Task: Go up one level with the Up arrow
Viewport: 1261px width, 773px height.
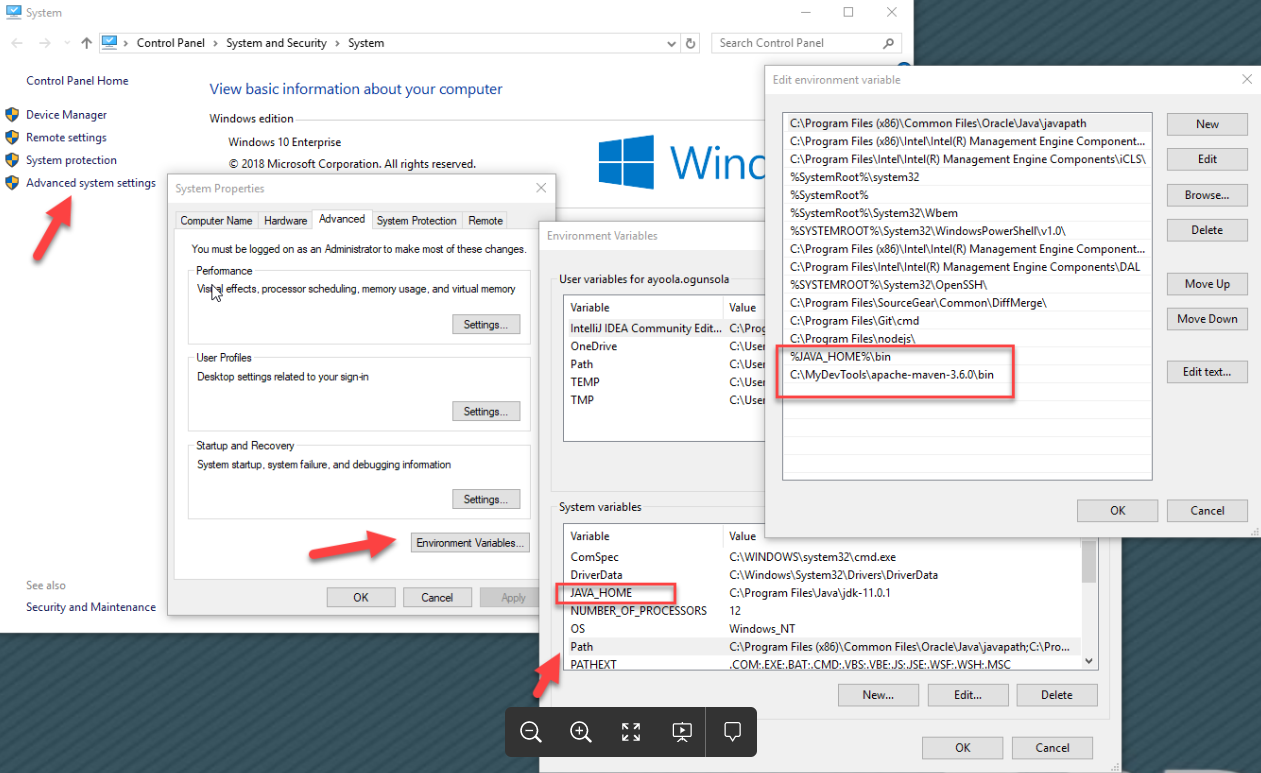Action: (x=87, y=43)
